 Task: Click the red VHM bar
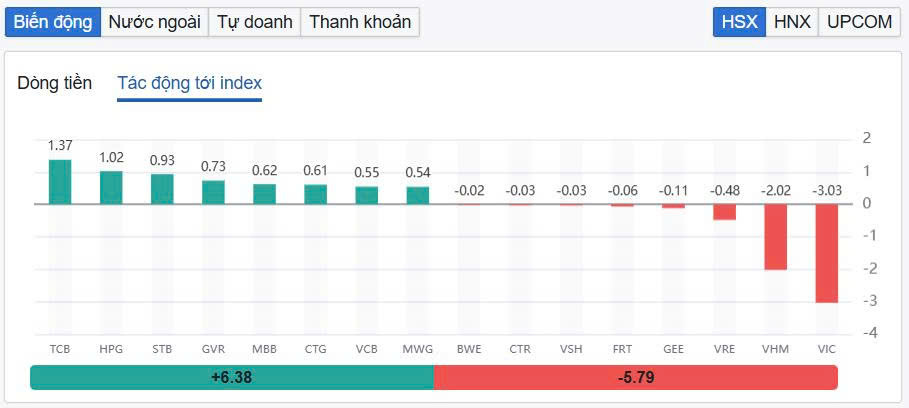776,236
